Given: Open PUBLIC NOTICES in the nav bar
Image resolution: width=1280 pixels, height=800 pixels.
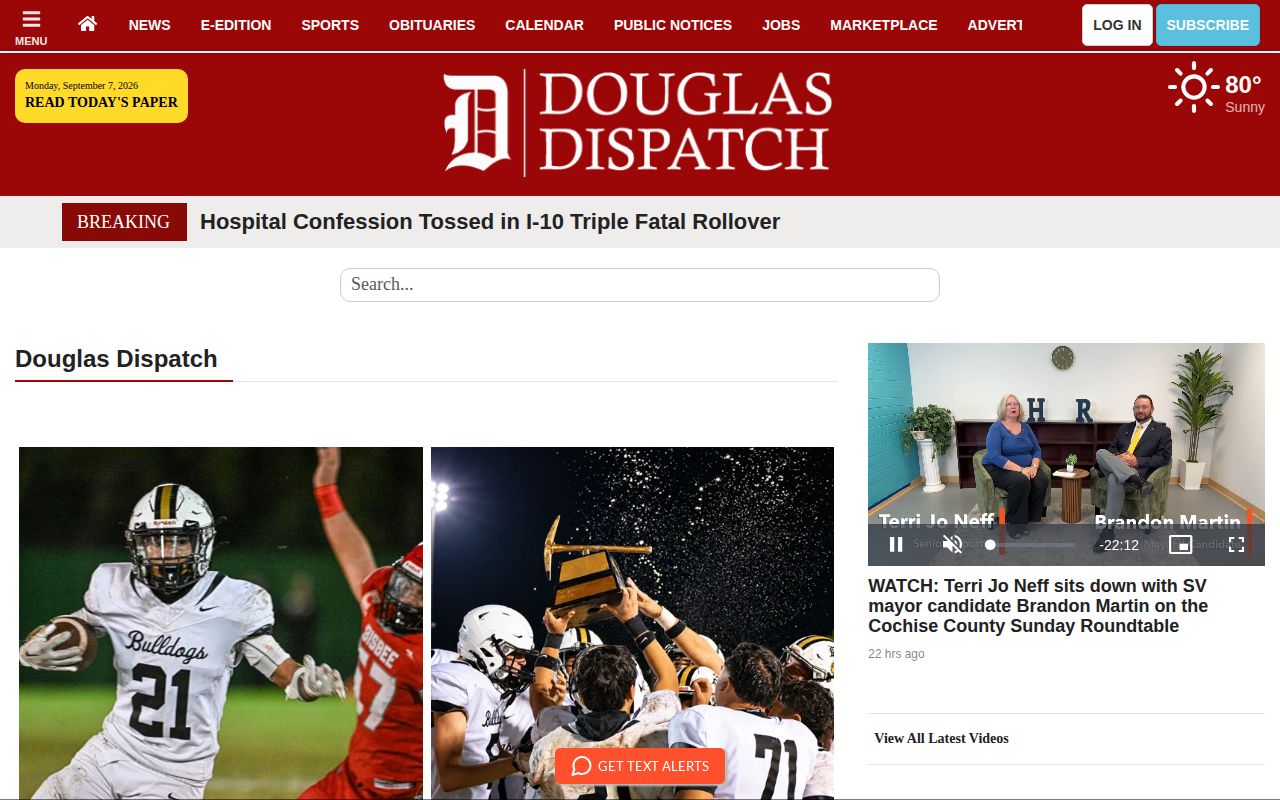Looking at the screenshot, I should pyautogui.click(x=673, y=25).
